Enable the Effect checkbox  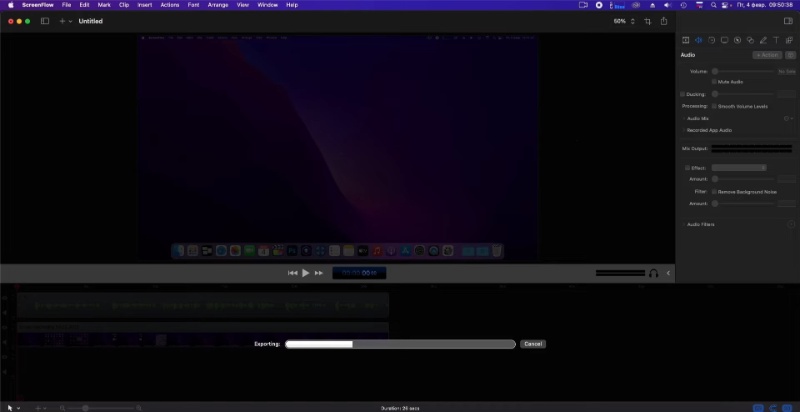(687, 168)
